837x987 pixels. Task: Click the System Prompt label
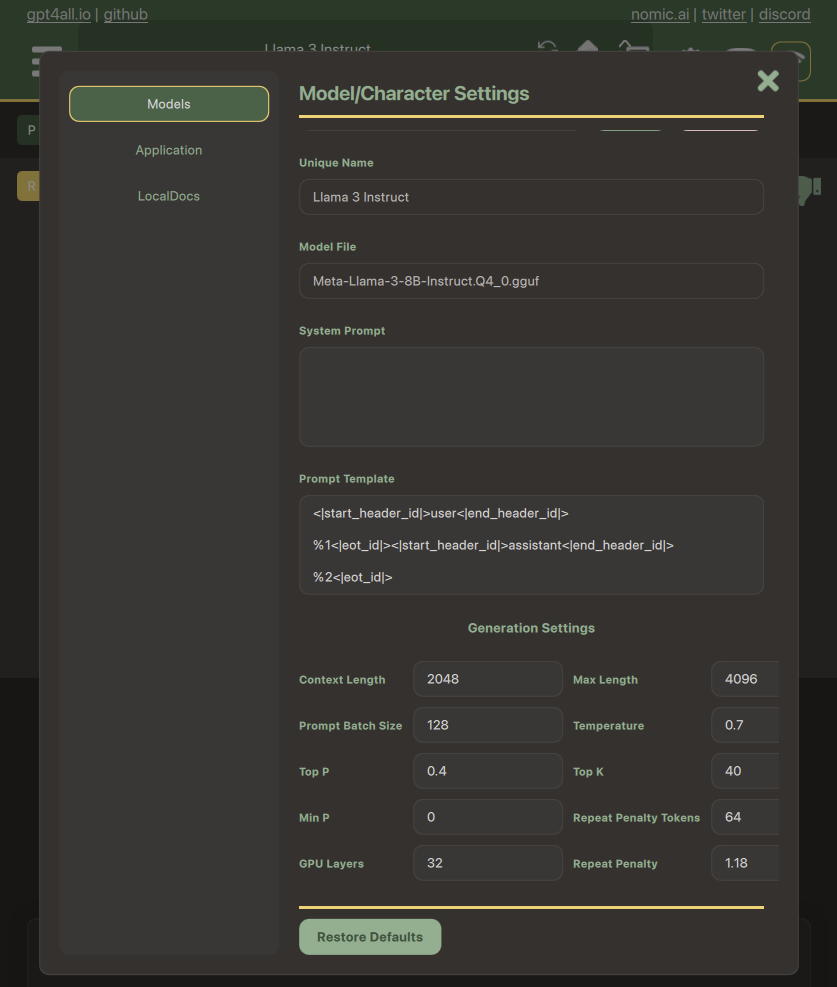tap(342, 330)
